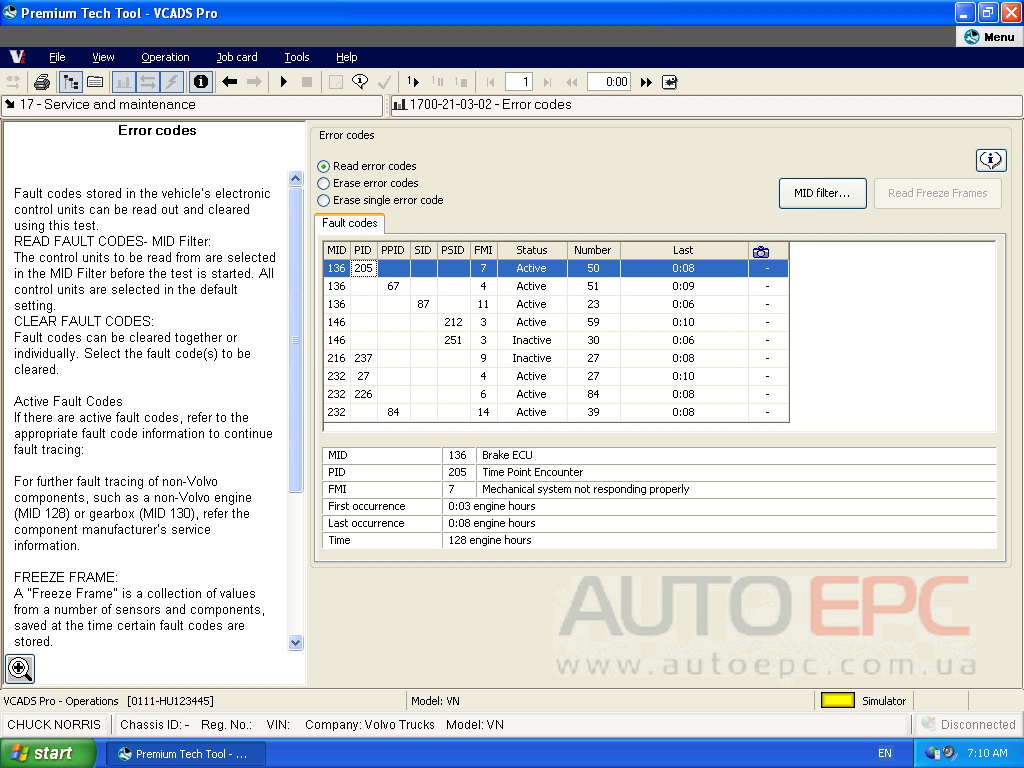Click the help text scrollbar down arrow

[295, 642]
